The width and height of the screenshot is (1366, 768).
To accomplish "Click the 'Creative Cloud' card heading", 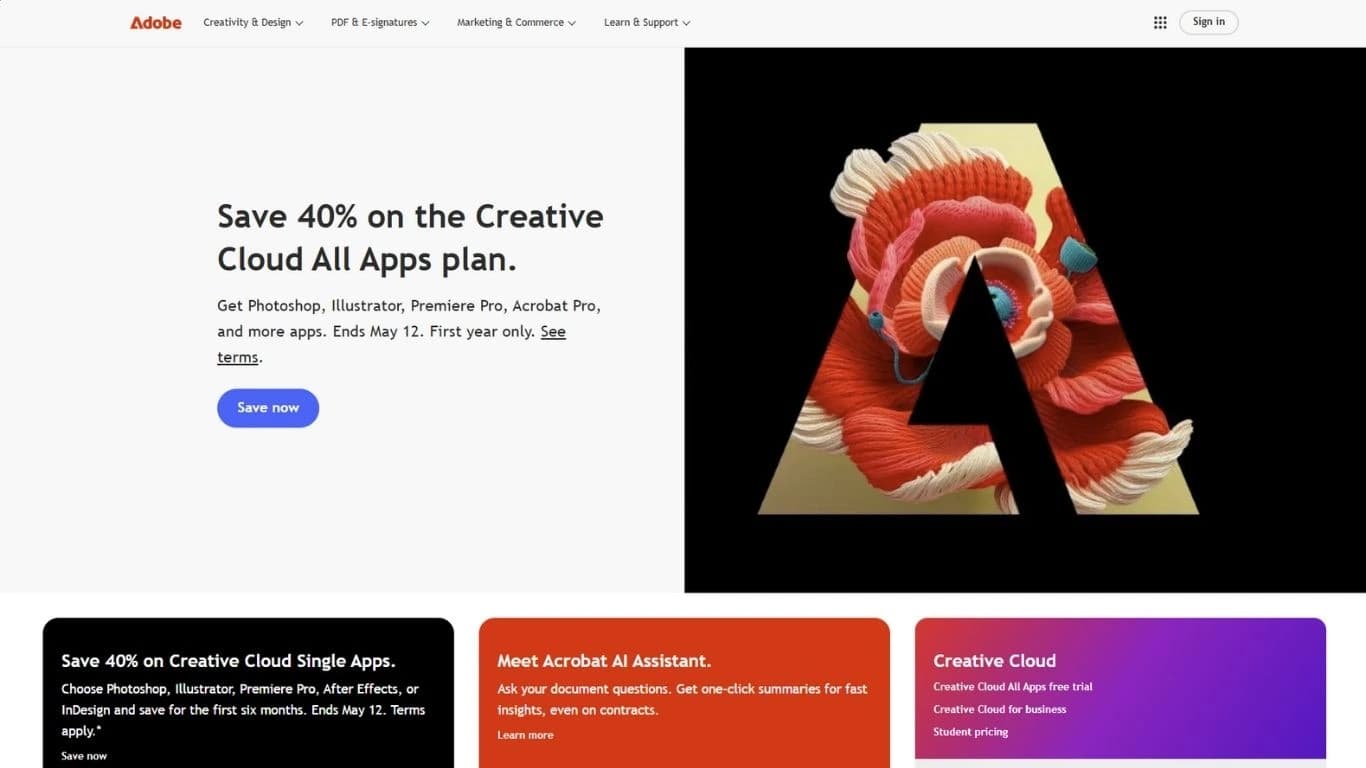I will (x=995, y=661).
